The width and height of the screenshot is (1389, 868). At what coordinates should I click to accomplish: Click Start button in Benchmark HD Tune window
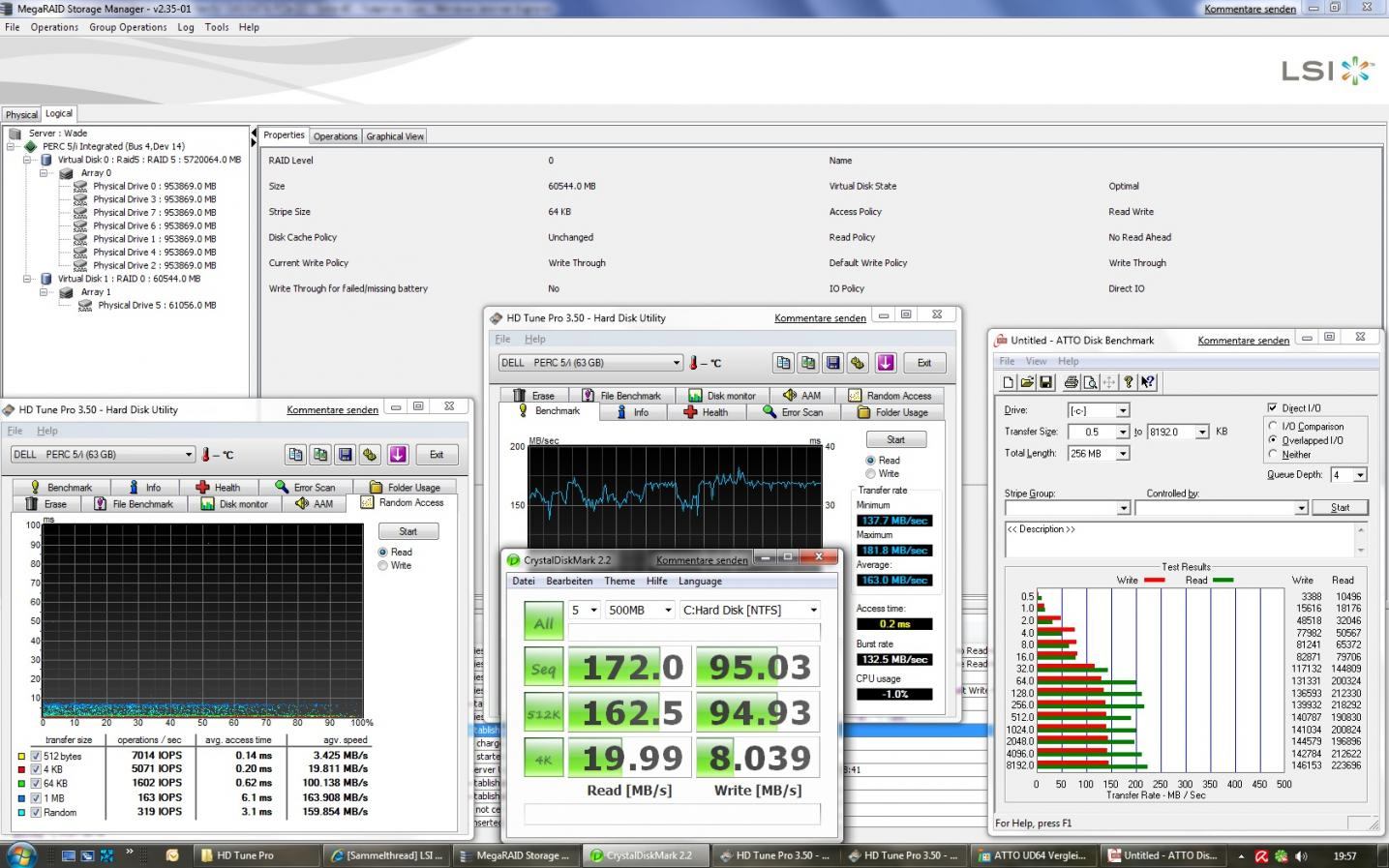point(896,439)
